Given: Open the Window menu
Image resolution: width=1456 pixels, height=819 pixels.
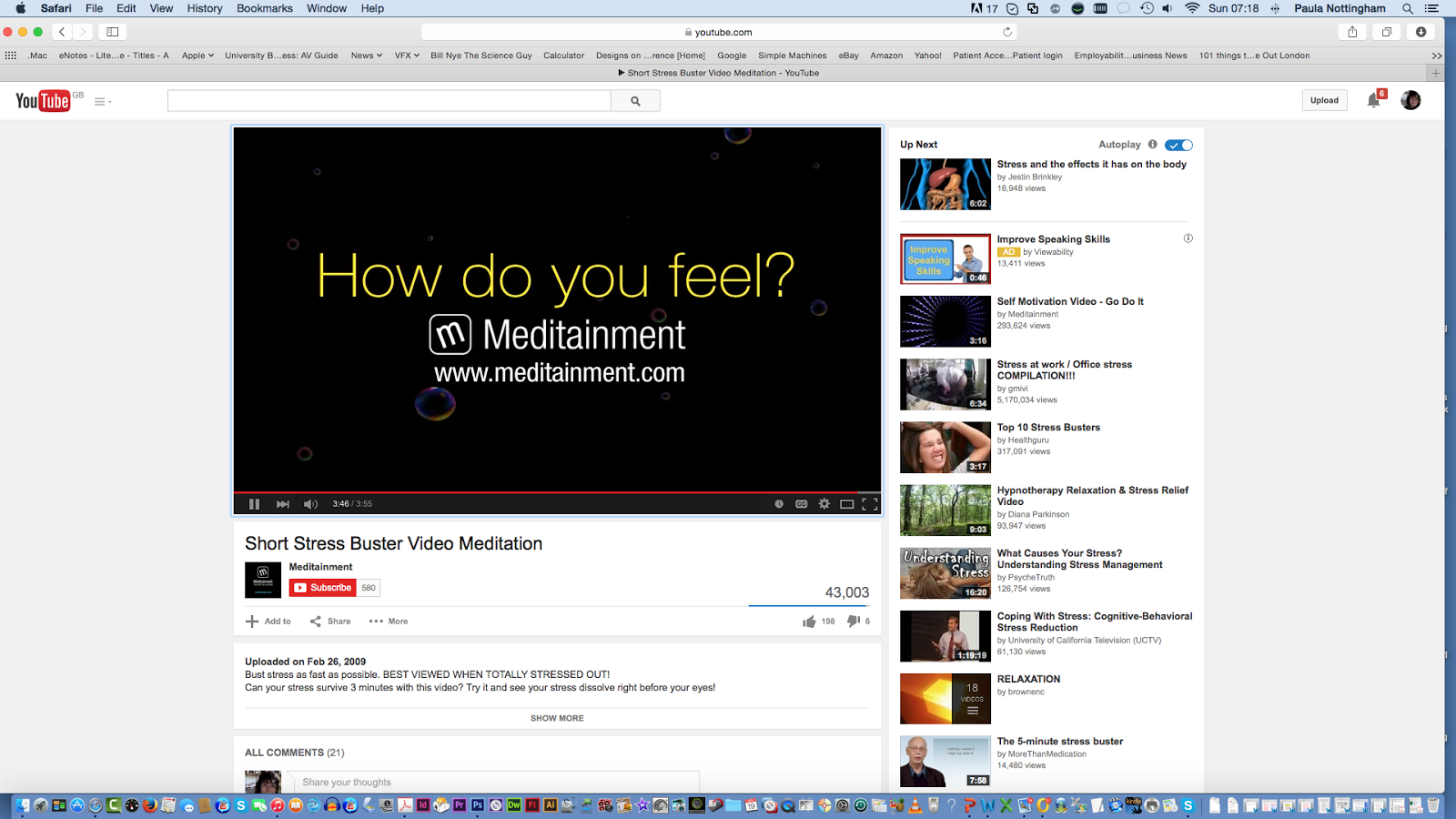Looking at the screenshot, I should point(327,8).
